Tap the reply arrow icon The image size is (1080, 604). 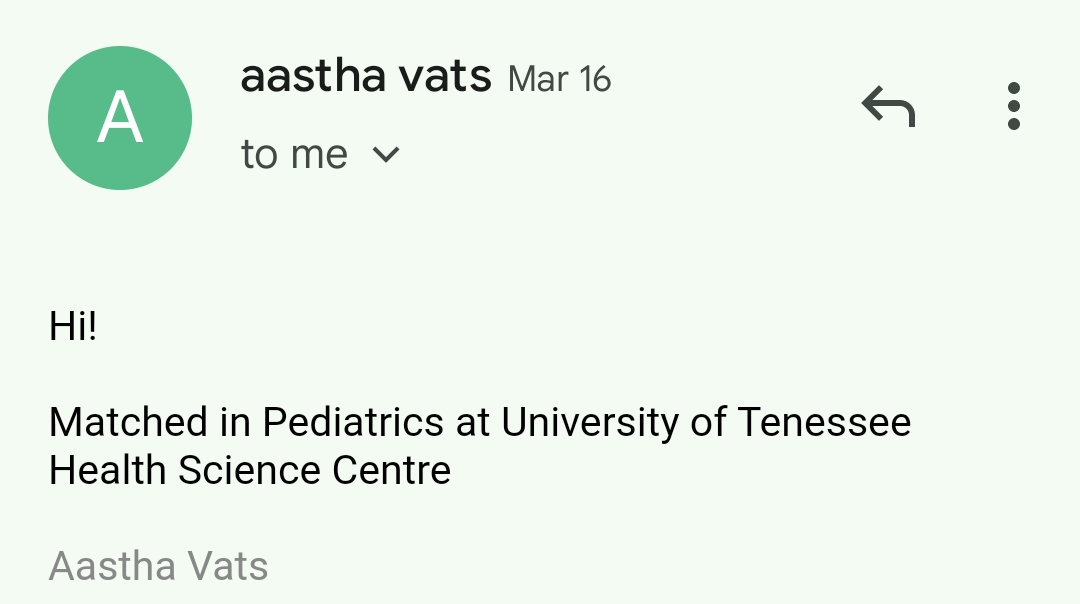point(888,106)
